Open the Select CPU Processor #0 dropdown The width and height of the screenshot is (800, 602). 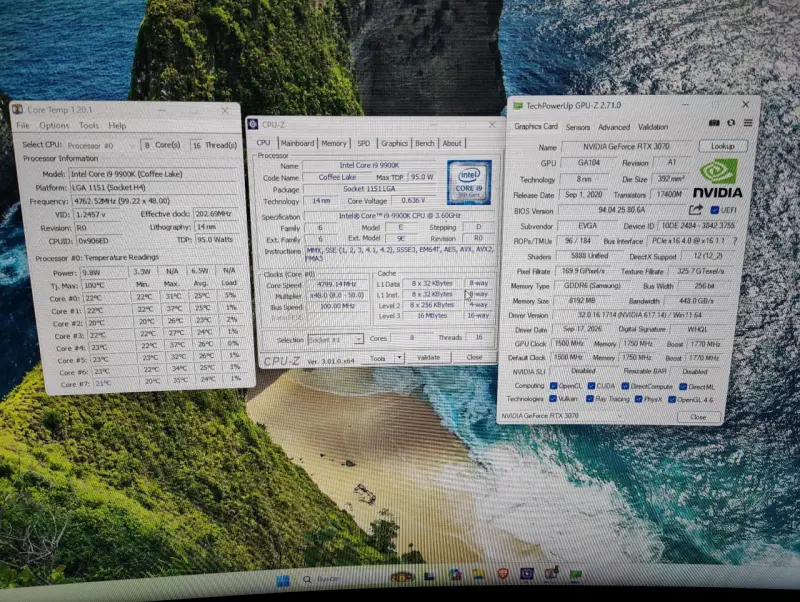click(101, 145)
